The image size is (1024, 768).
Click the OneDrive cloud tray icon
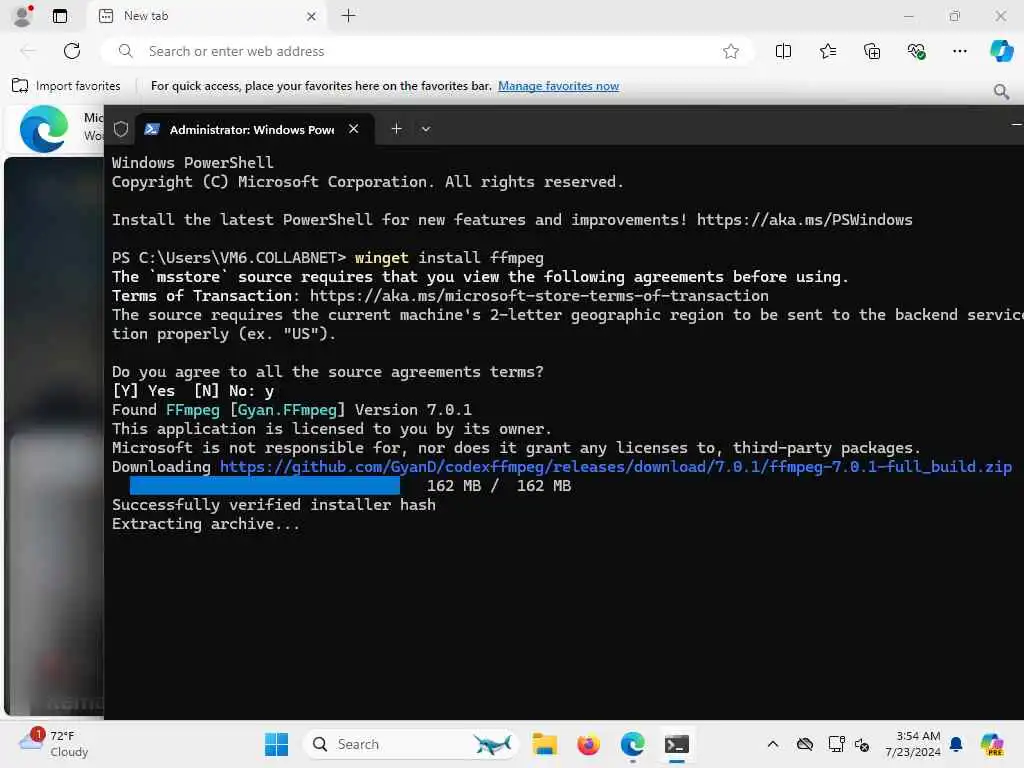tap(805, 744)
